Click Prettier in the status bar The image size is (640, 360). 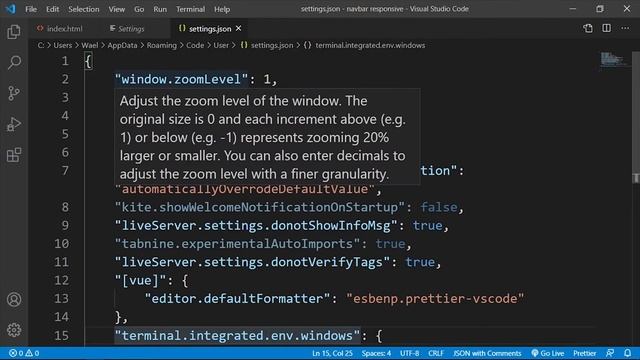pyautogui.click(x=584, y=353)
